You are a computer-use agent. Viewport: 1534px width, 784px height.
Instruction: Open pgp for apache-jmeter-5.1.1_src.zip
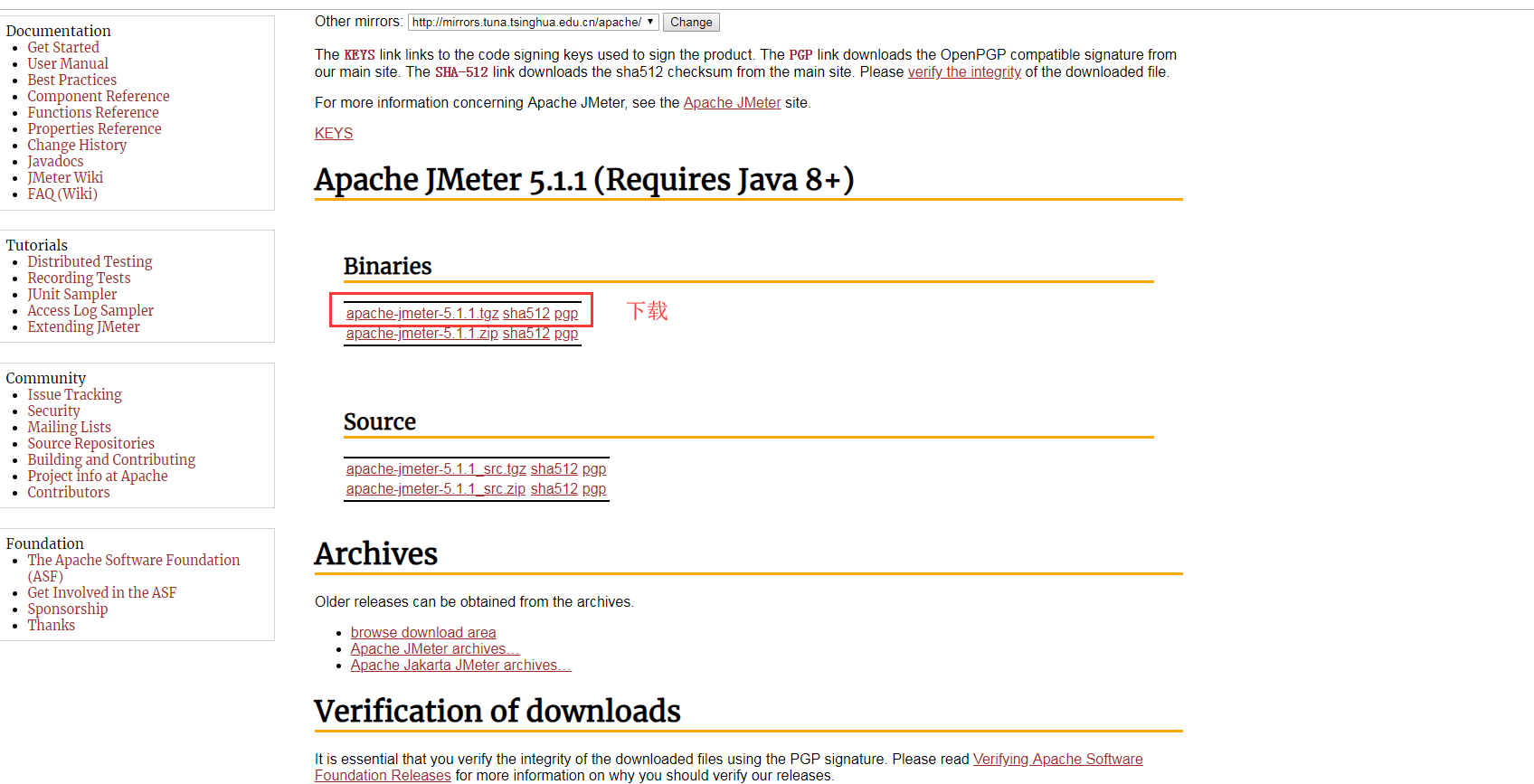click(x=594, y=488)
